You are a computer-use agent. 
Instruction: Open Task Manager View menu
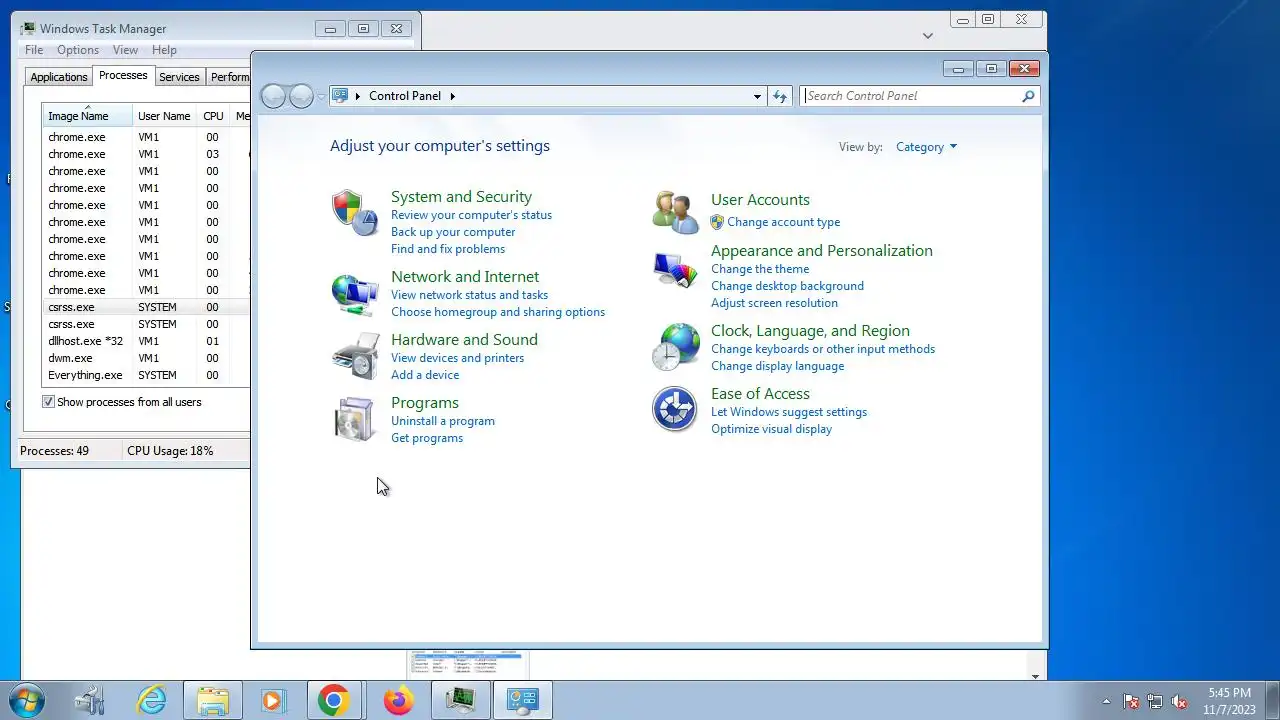[125, 50]
